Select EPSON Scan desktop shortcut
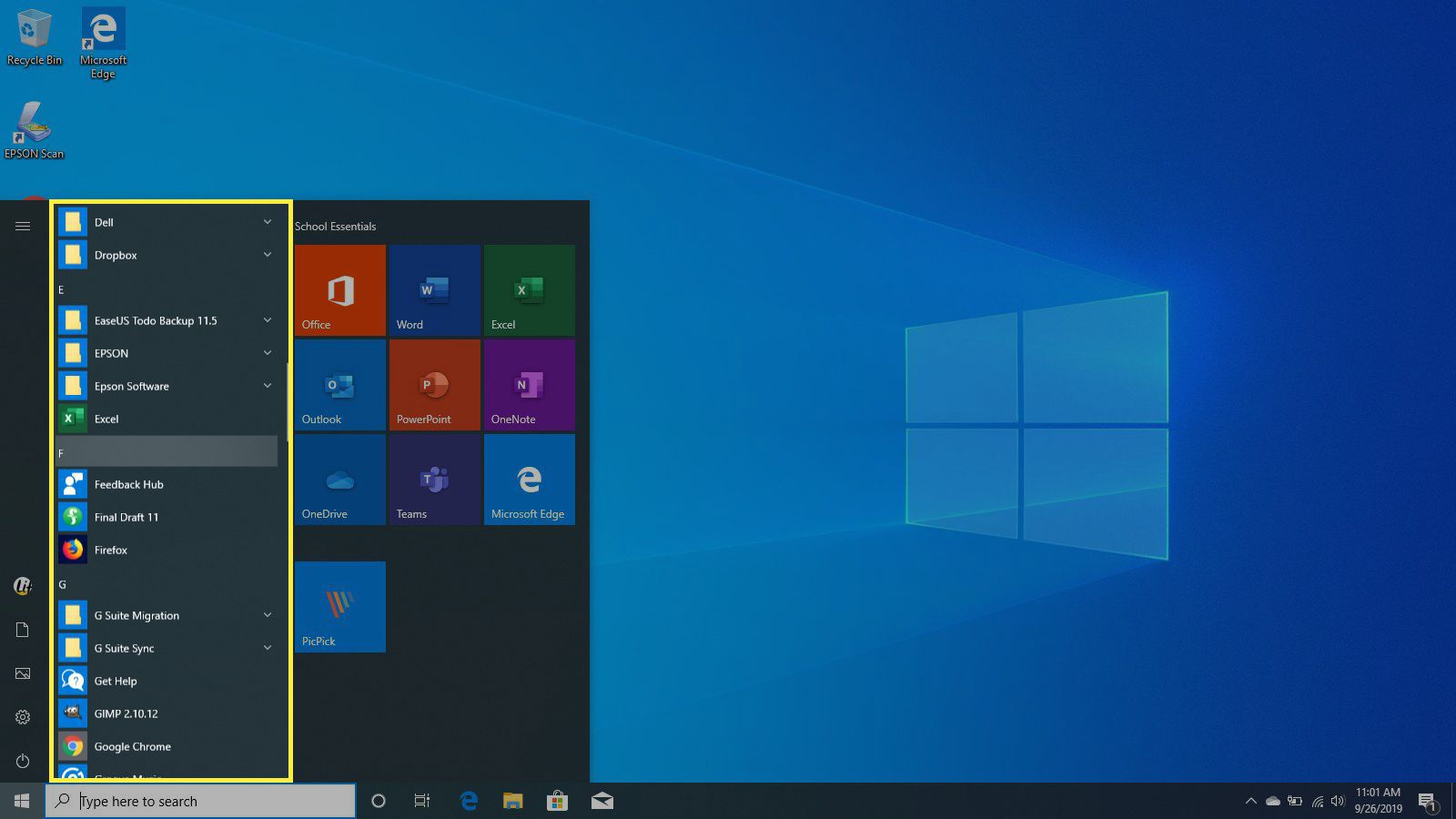Screen dimensions: 1456x819 (34, 130)
